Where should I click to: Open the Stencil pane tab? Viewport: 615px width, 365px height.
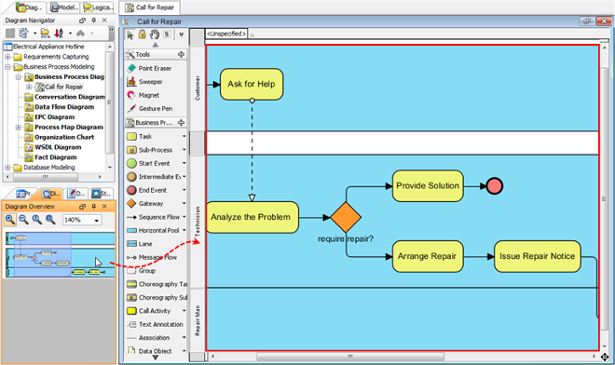click(x=101, y=193)
